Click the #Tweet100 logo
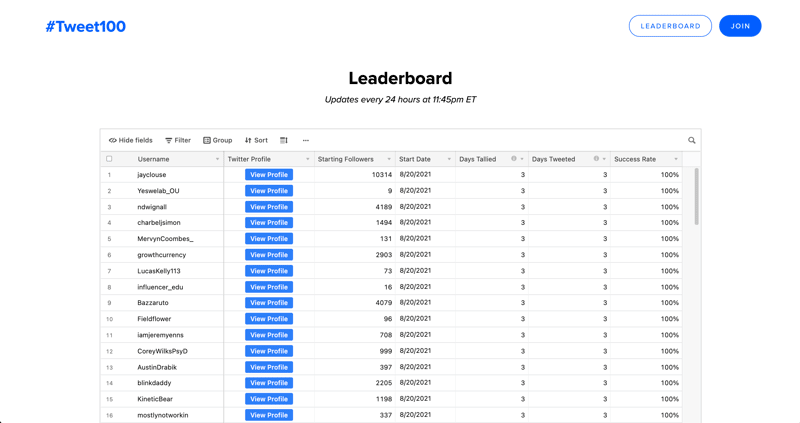The image size is (800, 423). [x=86, y=27]
